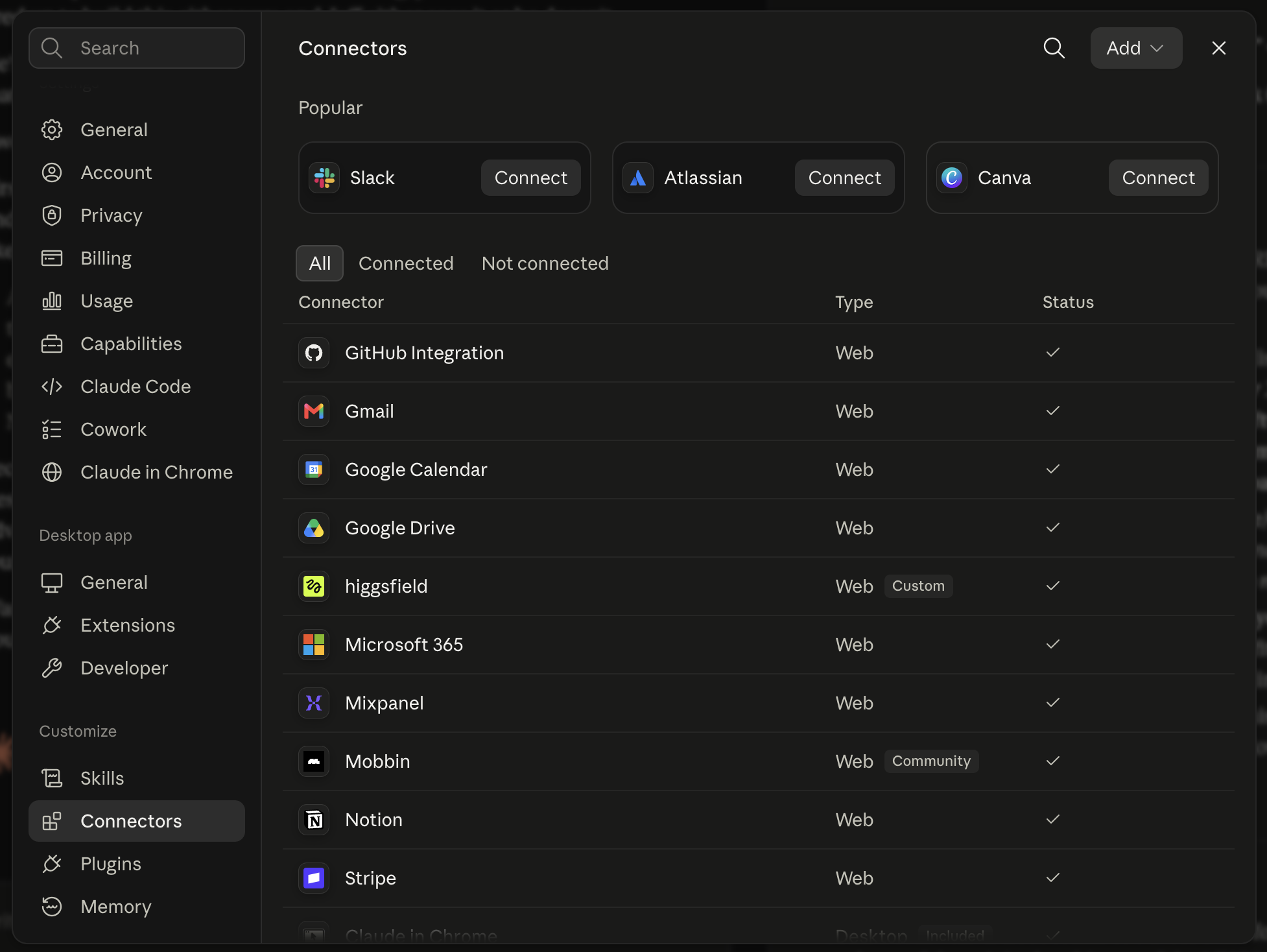Click the Developer wrench icon
Image resolution: width=1267 pixels, height=952 pixels.
tap(52, 668)
